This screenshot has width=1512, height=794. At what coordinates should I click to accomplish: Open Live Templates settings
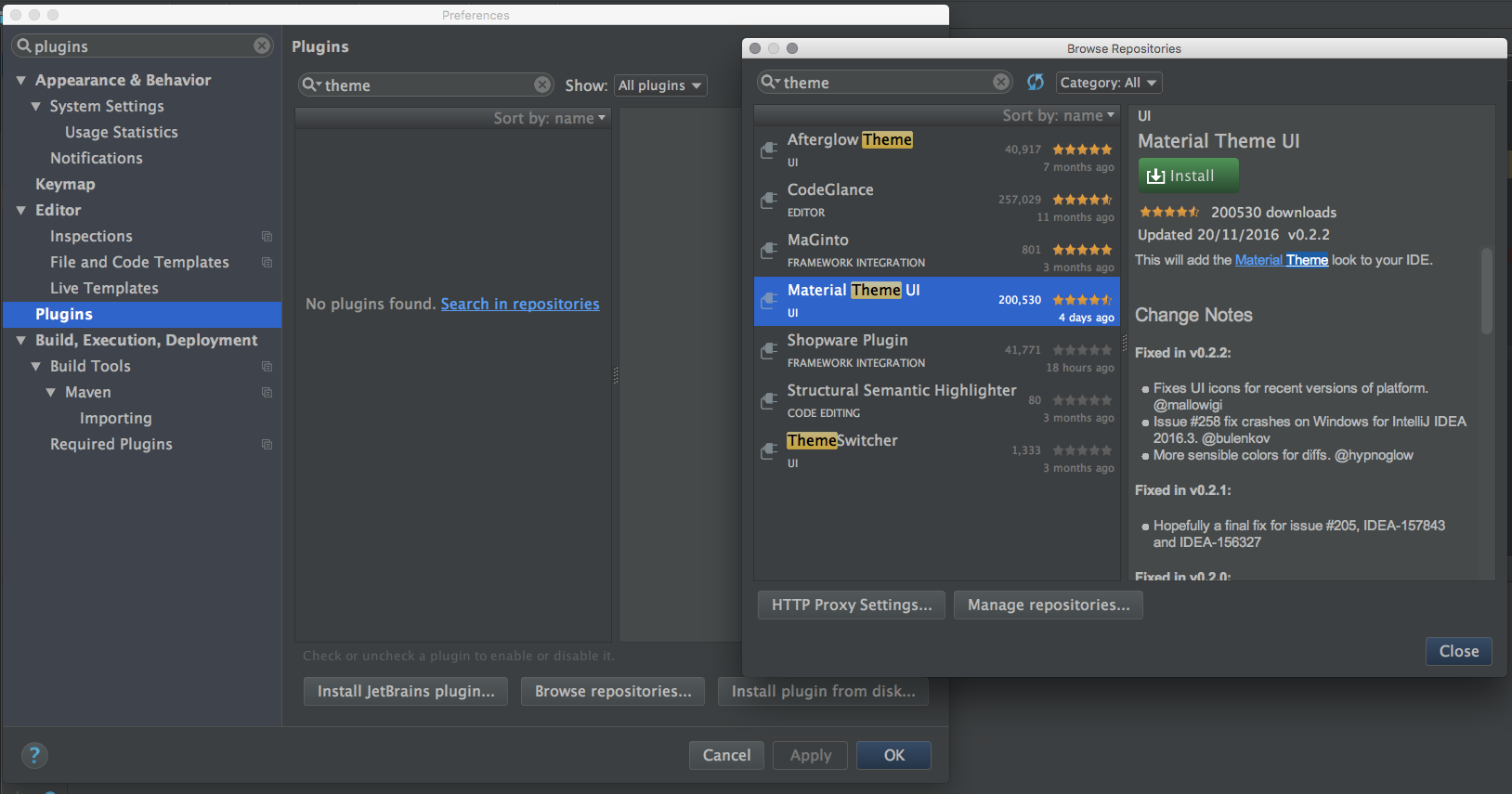click(104, 289)
